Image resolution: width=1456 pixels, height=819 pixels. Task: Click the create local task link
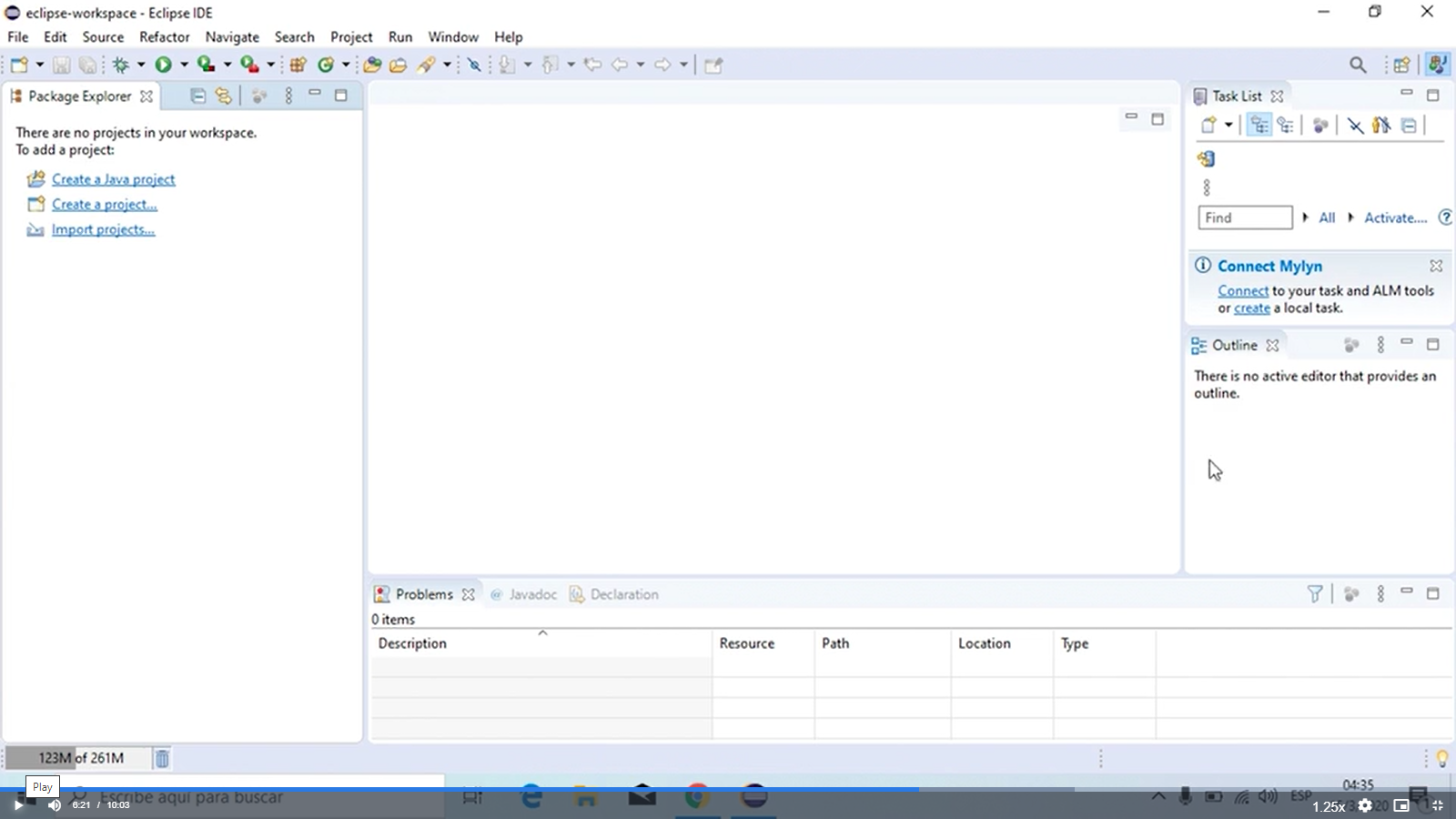1251,308
